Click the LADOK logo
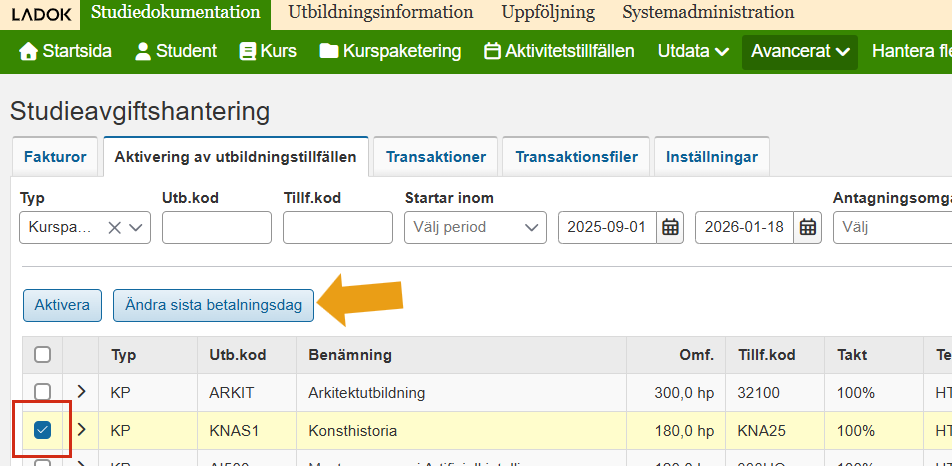 coord(41,13)
